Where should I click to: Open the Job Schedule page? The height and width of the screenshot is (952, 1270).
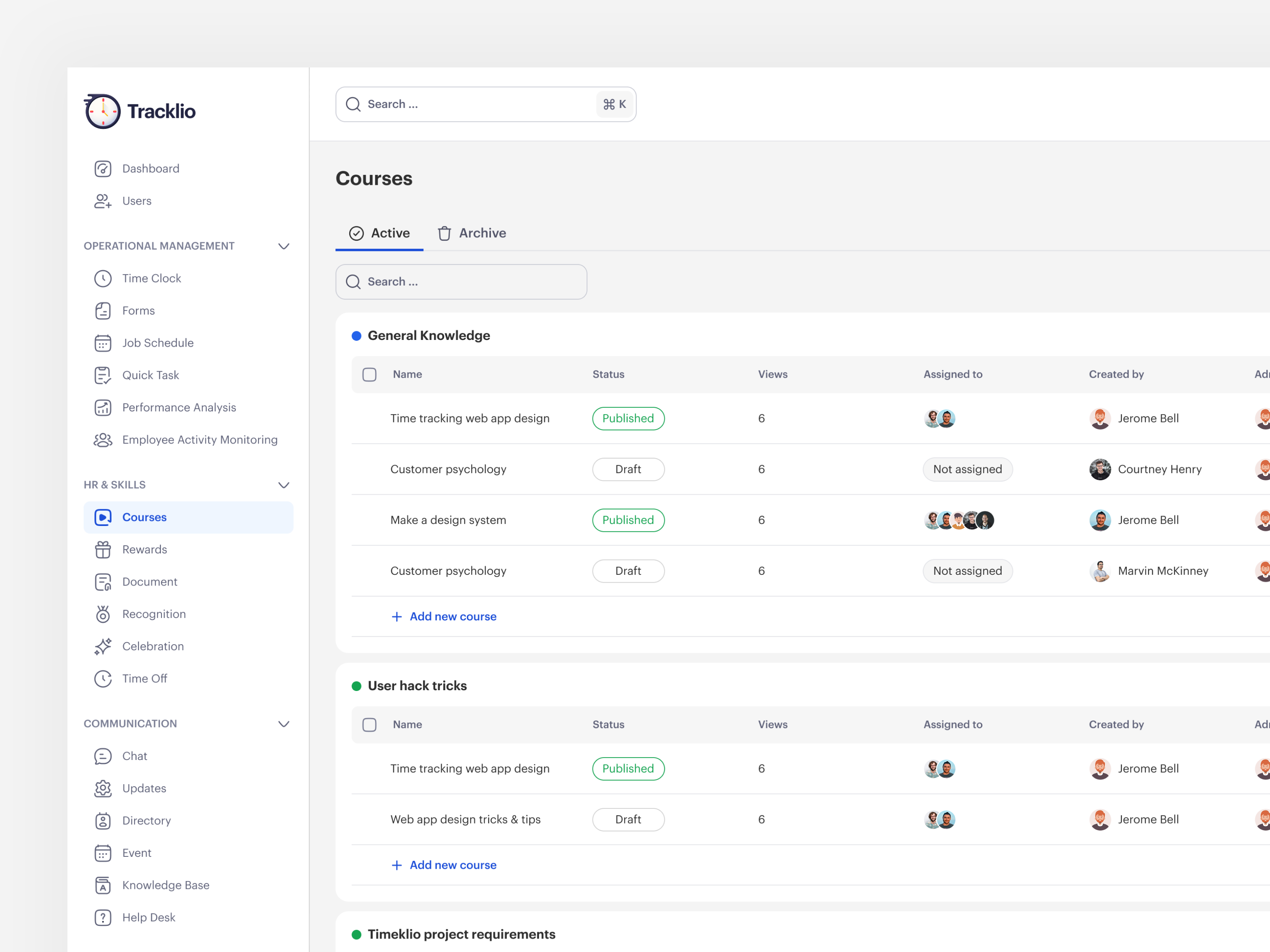[x=189, y=343]
